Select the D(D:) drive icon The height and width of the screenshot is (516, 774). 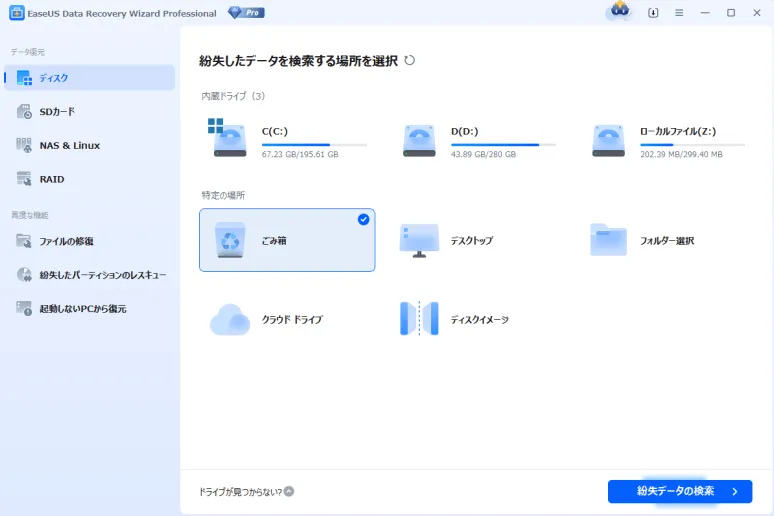point(419,139)
